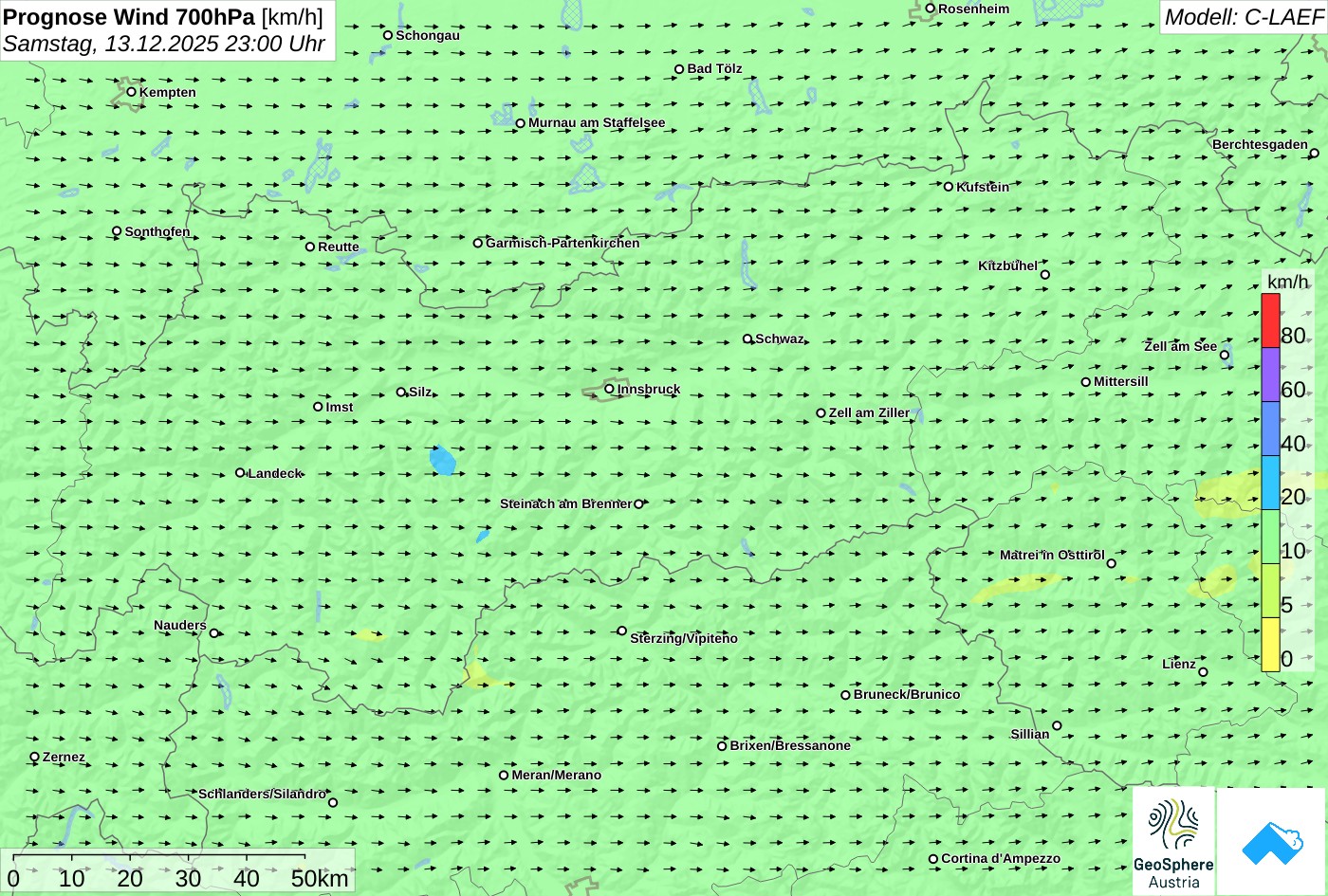Click the 'Modell: C-LAEF' label
The width and height of the screenshot is (1328, 896).
1244,16
